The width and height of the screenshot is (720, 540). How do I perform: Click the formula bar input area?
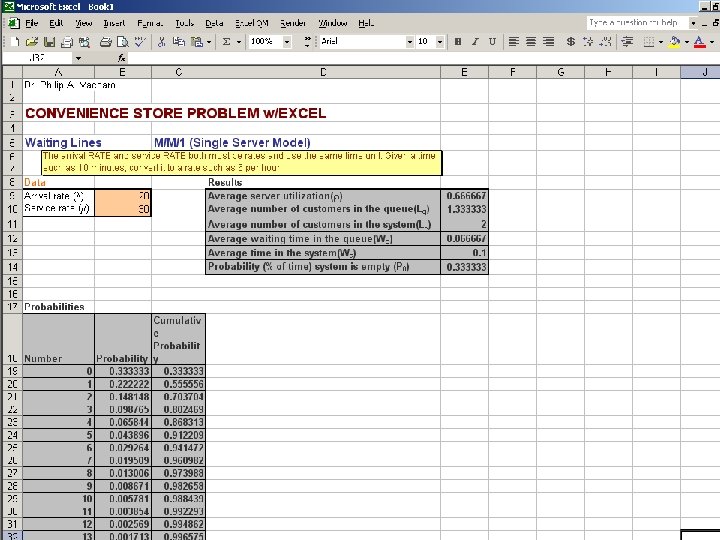click(x=422, y=58)
